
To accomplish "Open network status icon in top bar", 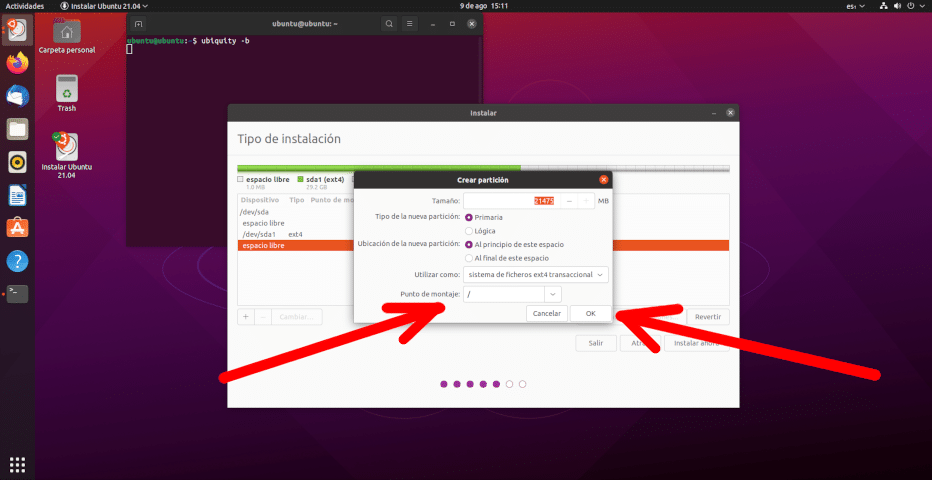I will tap(884, 6).
